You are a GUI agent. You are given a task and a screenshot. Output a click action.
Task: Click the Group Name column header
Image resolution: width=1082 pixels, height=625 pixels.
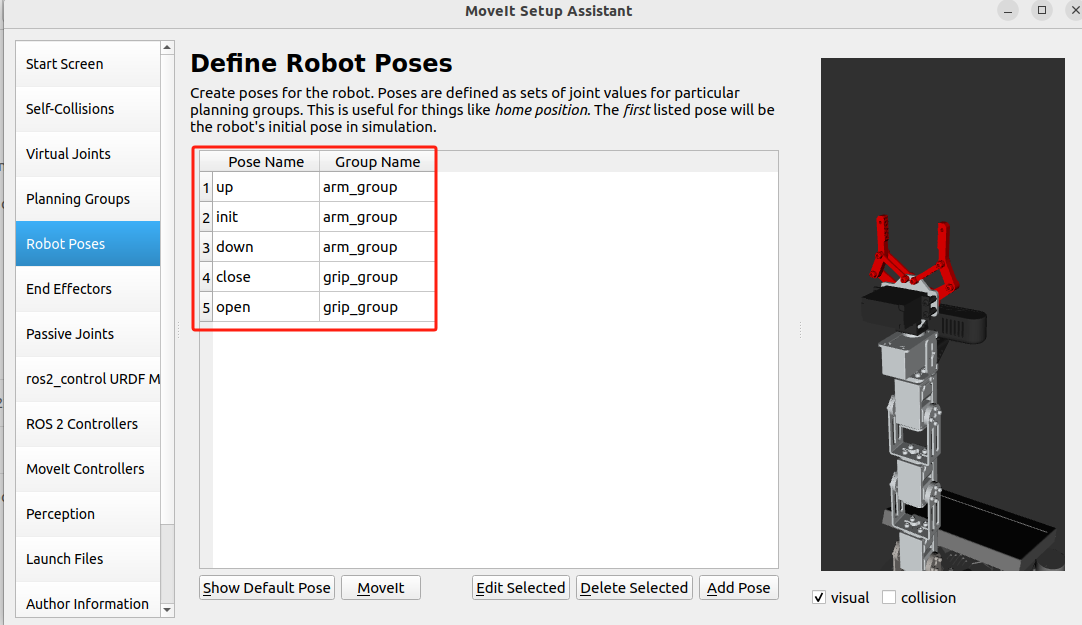(377, 162)
